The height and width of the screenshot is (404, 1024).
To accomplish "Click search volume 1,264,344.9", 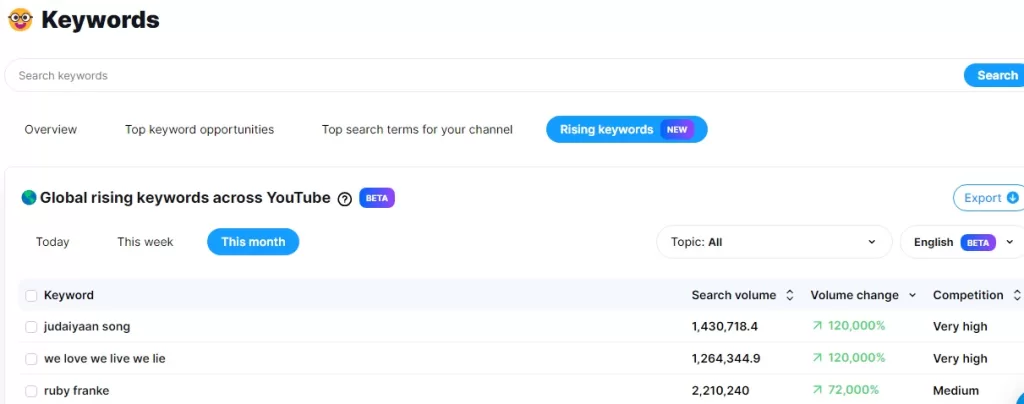I will point(726,358).
